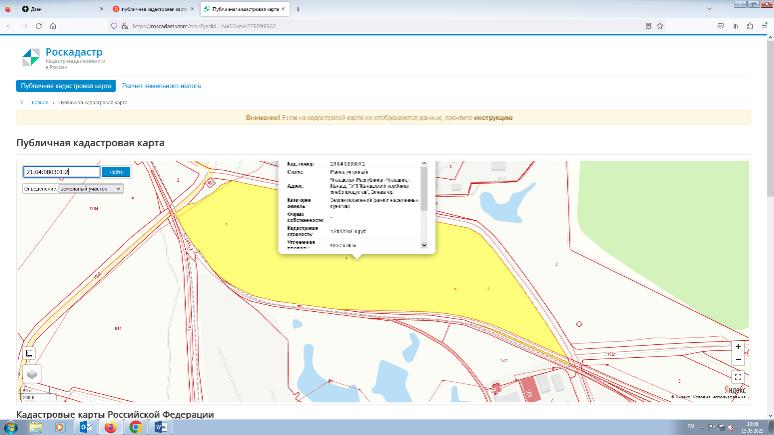Screen dimensions: 774x435
Task: Zoom in the map with plus button
Action: 737,346
